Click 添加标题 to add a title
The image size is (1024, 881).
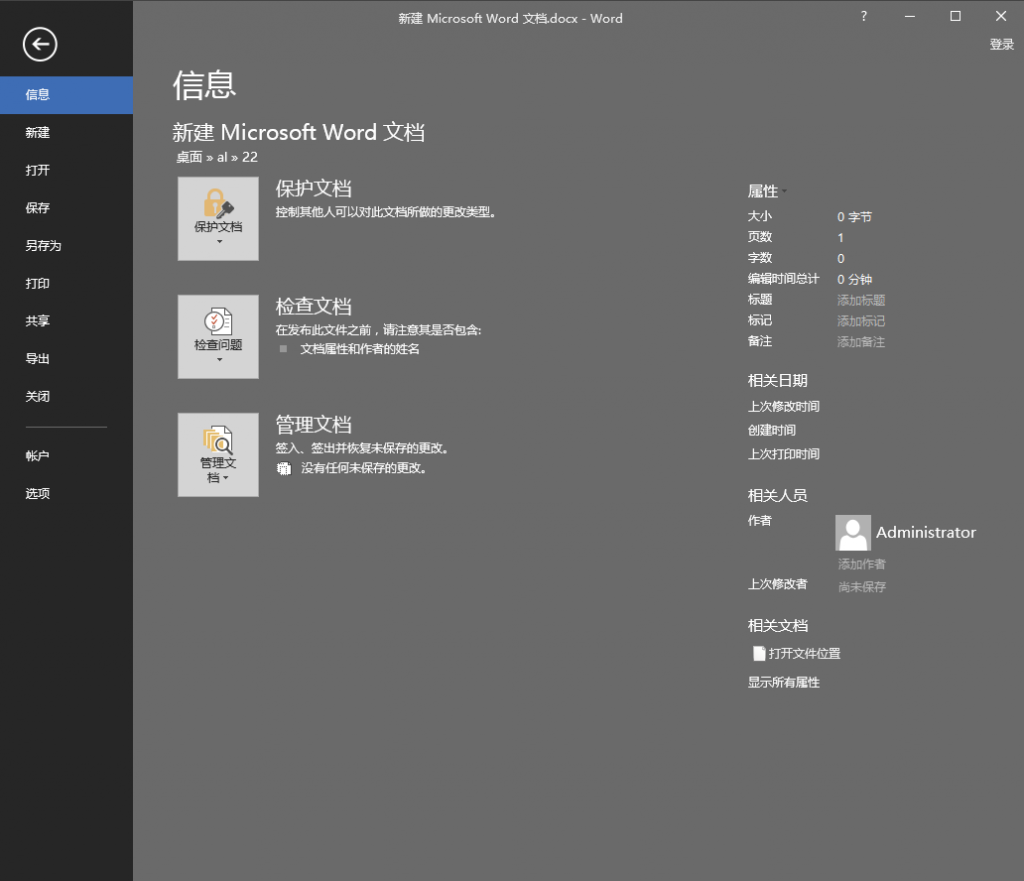click(861, 299)
